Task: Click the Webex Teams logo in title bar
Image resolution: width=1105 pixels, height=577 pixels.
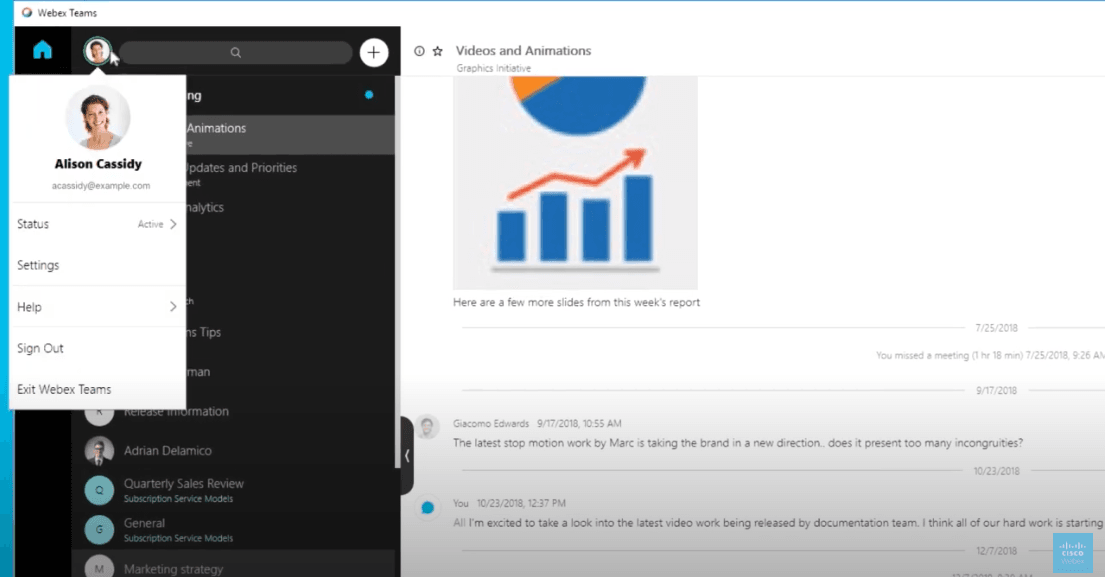Action: point(27,13)
